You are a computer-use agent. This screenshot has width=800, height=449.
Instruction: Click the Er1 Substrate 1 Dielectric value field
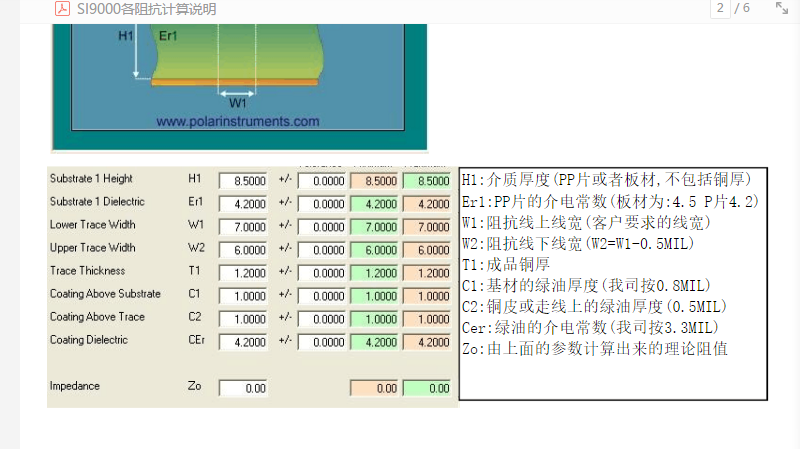pos(243,204)
